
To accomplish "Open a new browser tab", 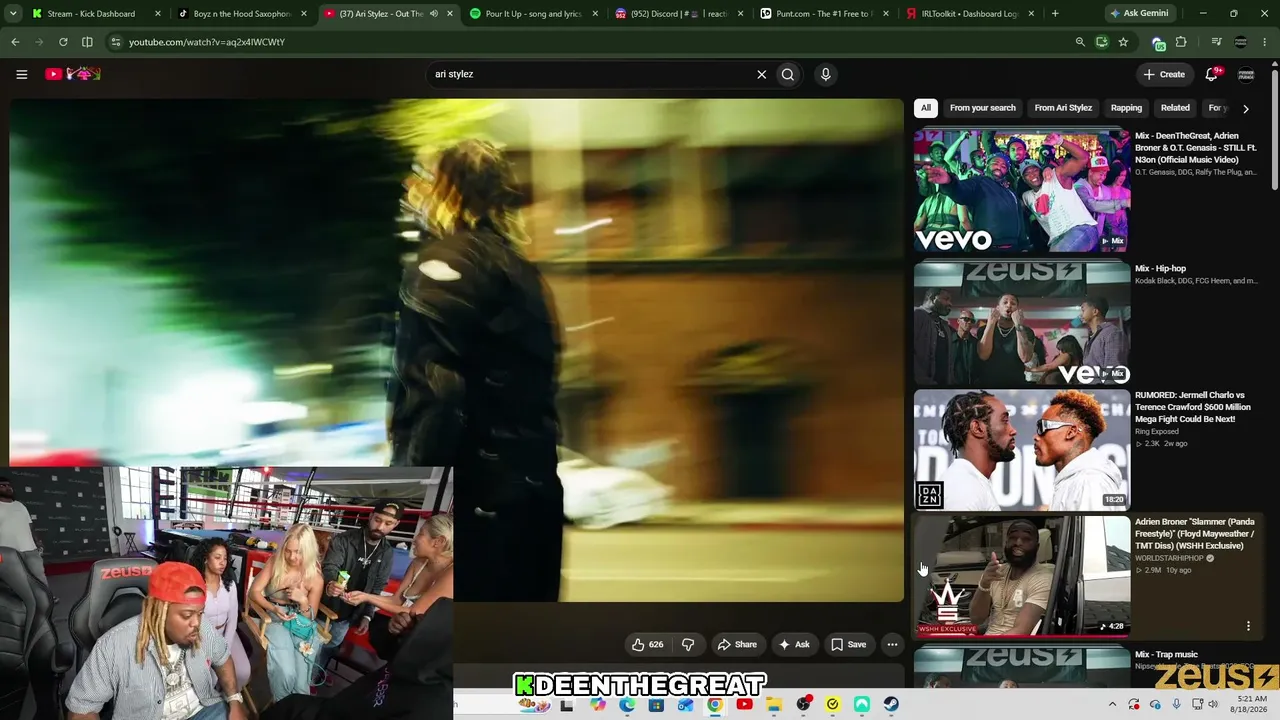I will point(1055,14).
